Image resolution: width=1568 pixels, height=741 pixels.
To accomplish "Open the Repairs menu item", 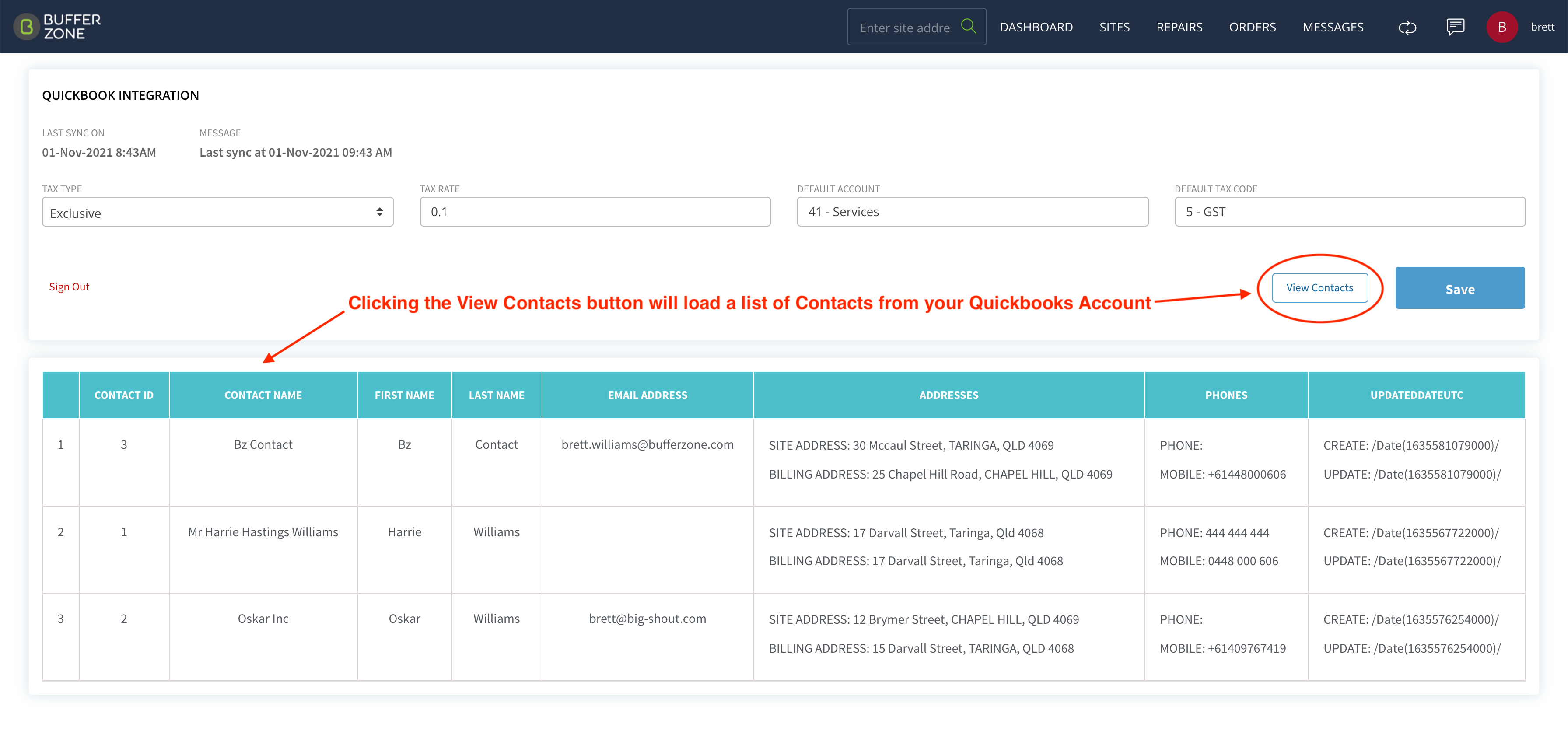I will click(1179, 27).
